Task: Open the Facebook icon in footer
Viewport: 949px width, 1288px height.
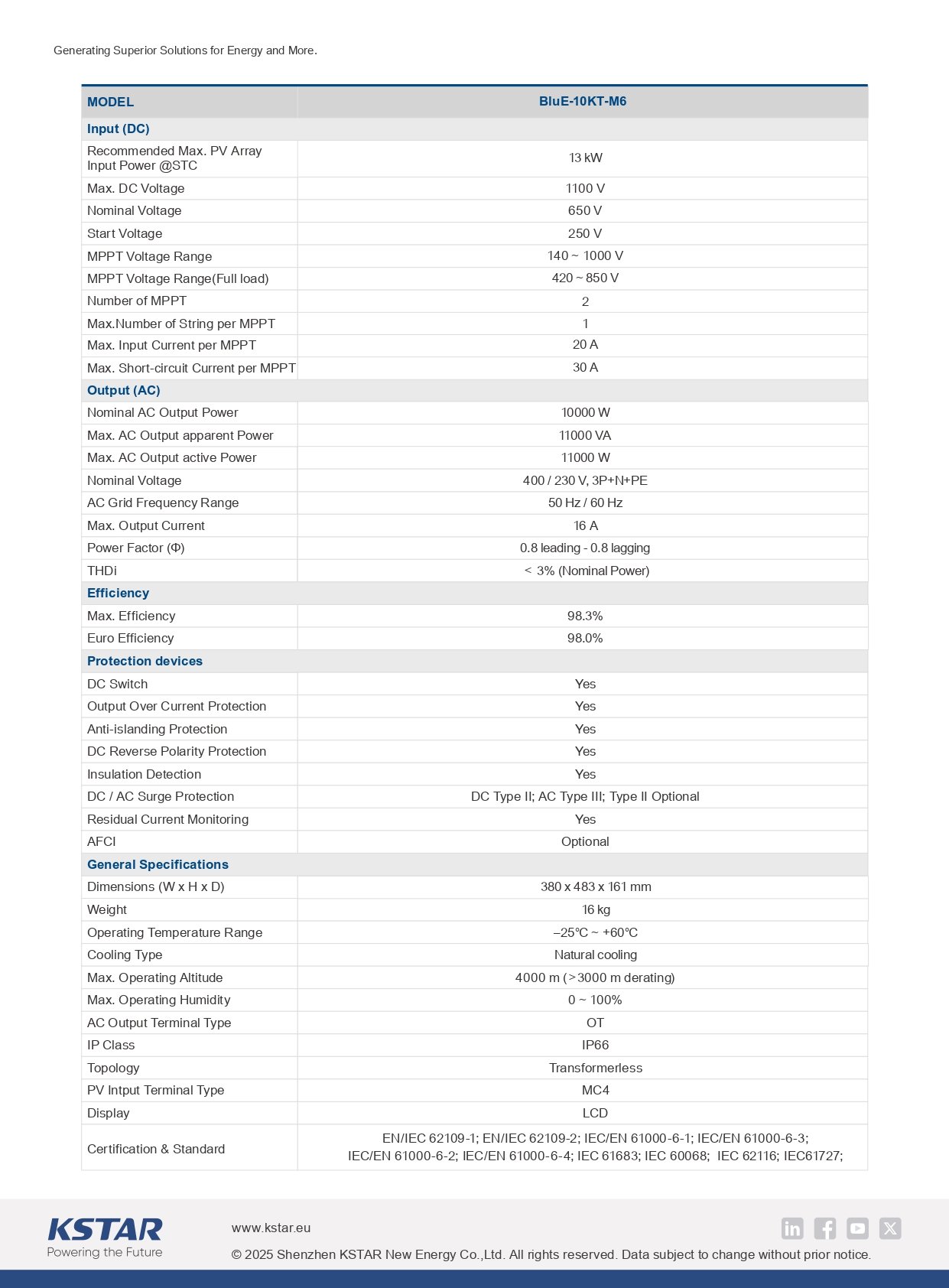Action: click(824, 1228)
